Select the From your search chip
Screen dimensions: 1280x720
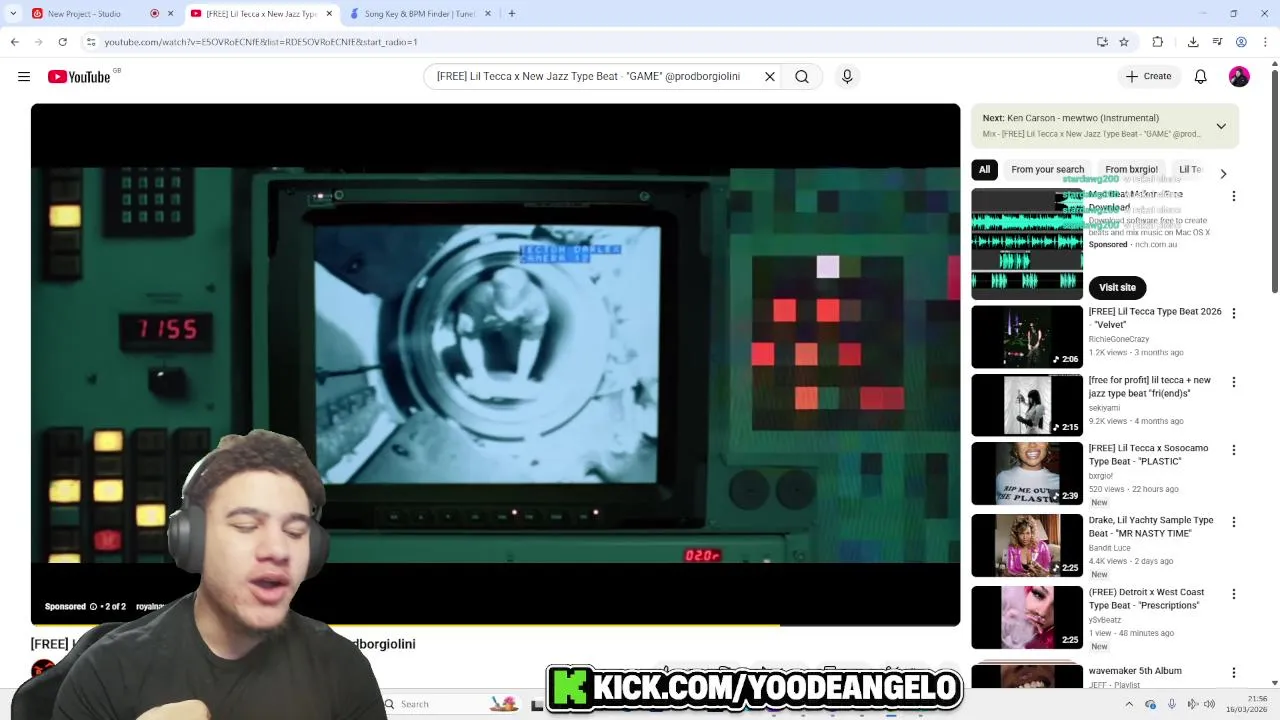click(x=1047, y=170)
